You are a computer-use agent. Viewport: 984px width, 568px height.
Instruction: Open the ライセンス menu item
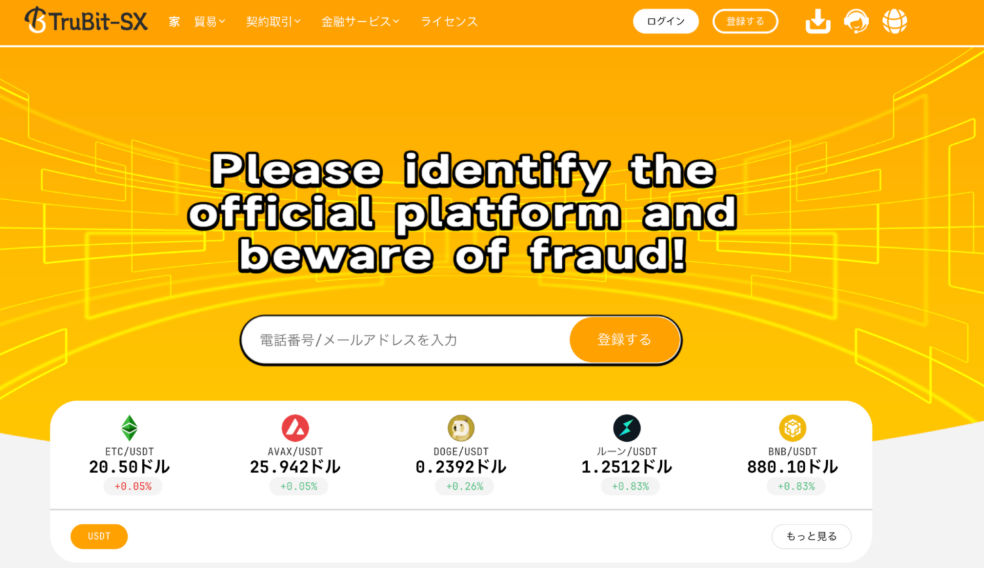[x=449, y=21]
